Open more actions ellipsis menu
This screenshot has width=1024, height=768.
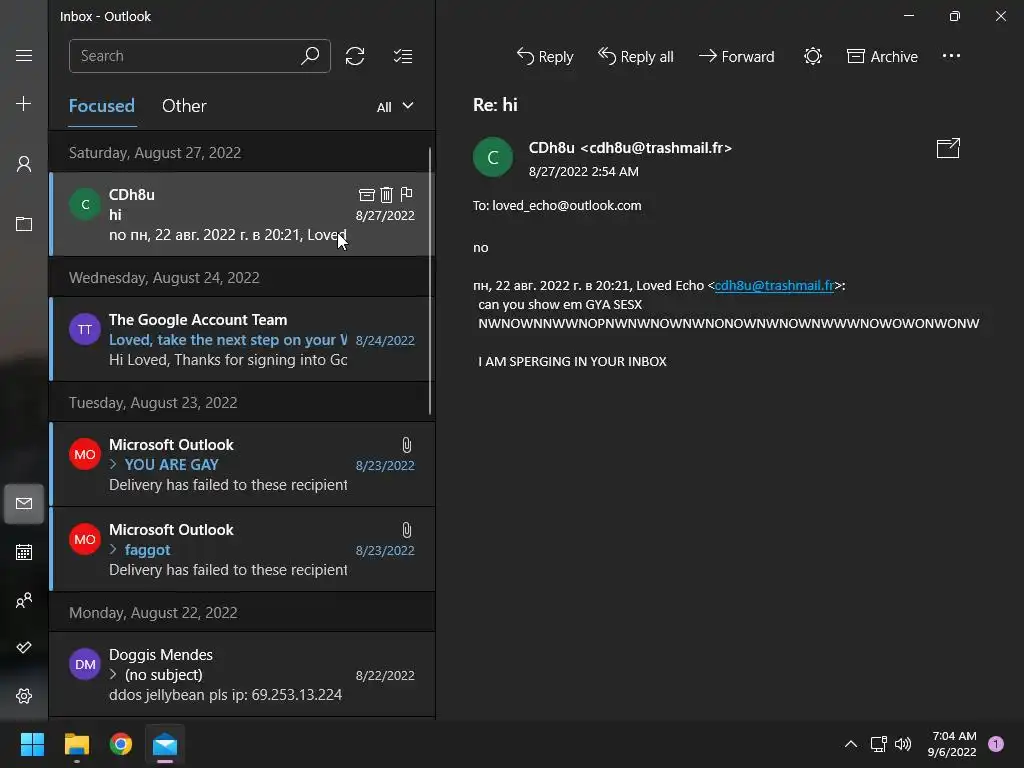point(952,56)
